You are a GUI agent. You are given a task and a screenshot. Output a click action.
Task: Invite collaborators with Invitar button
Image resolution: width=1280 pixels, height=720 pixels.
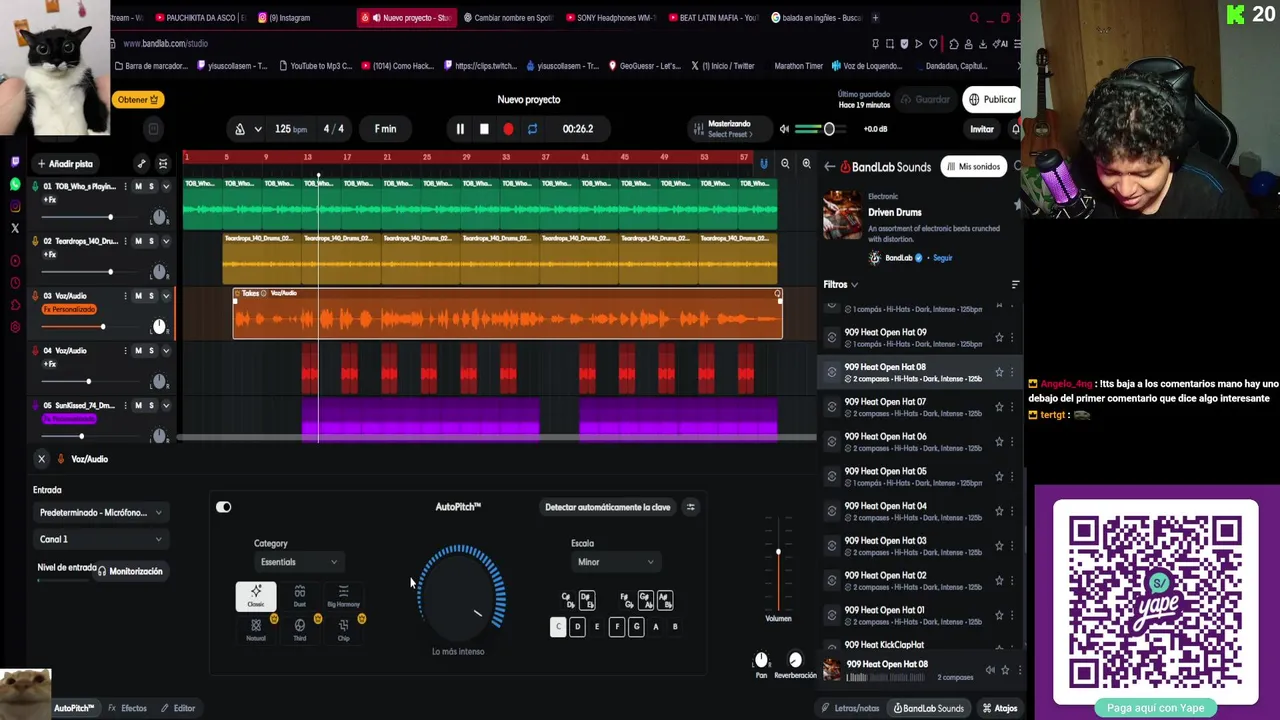coord(982,129)
